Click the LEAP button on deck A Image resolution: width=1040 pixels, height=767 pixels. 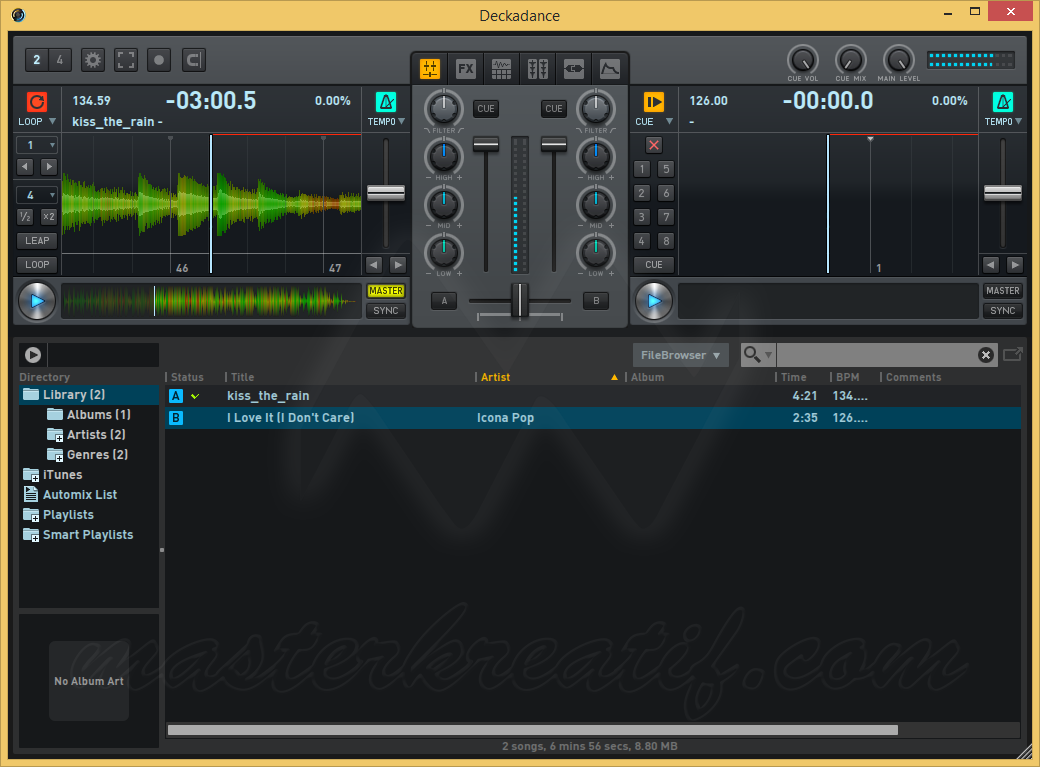coord(37,241)
